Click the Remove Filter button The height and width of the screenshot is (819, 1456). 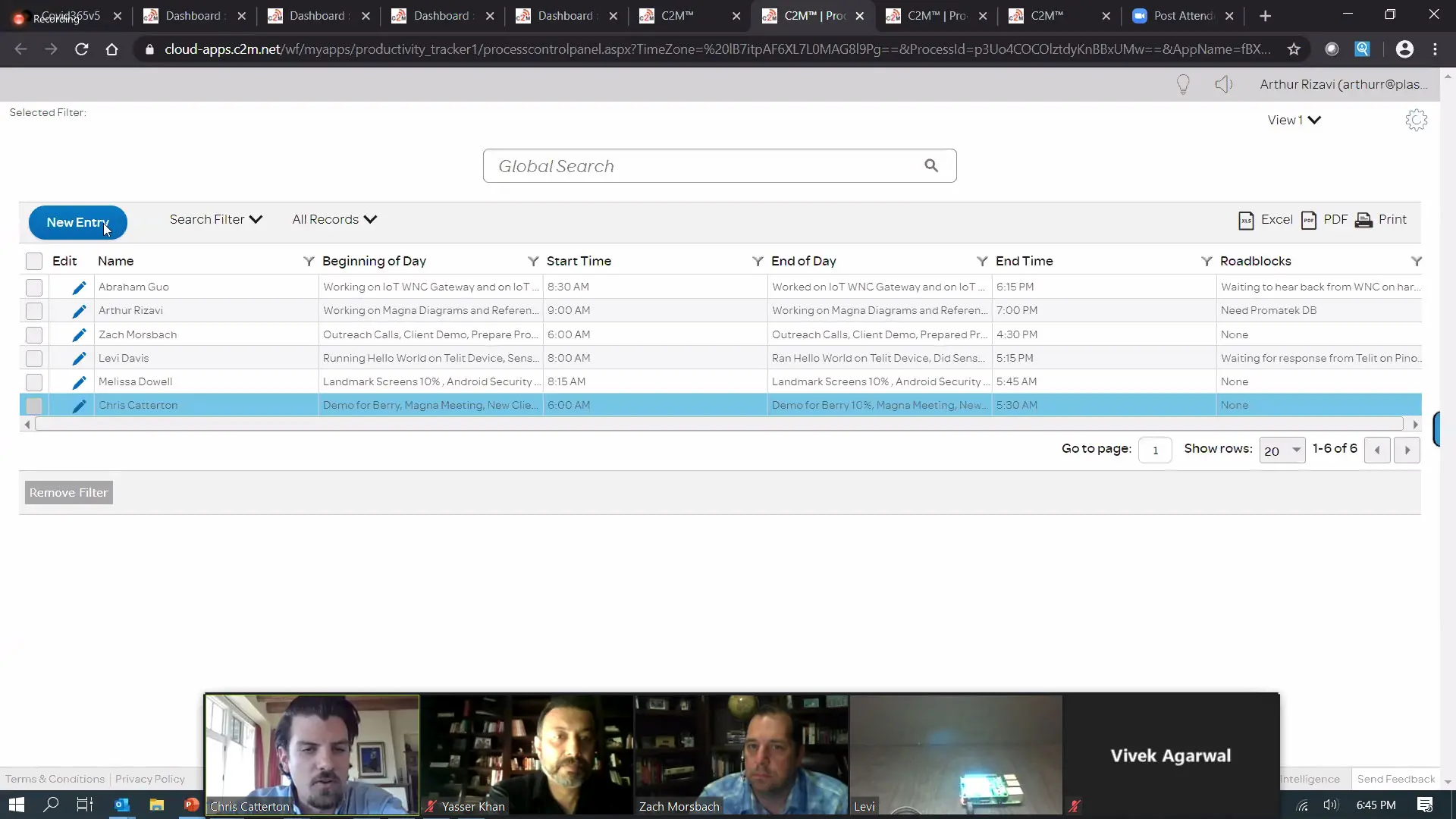click(68, 492)
